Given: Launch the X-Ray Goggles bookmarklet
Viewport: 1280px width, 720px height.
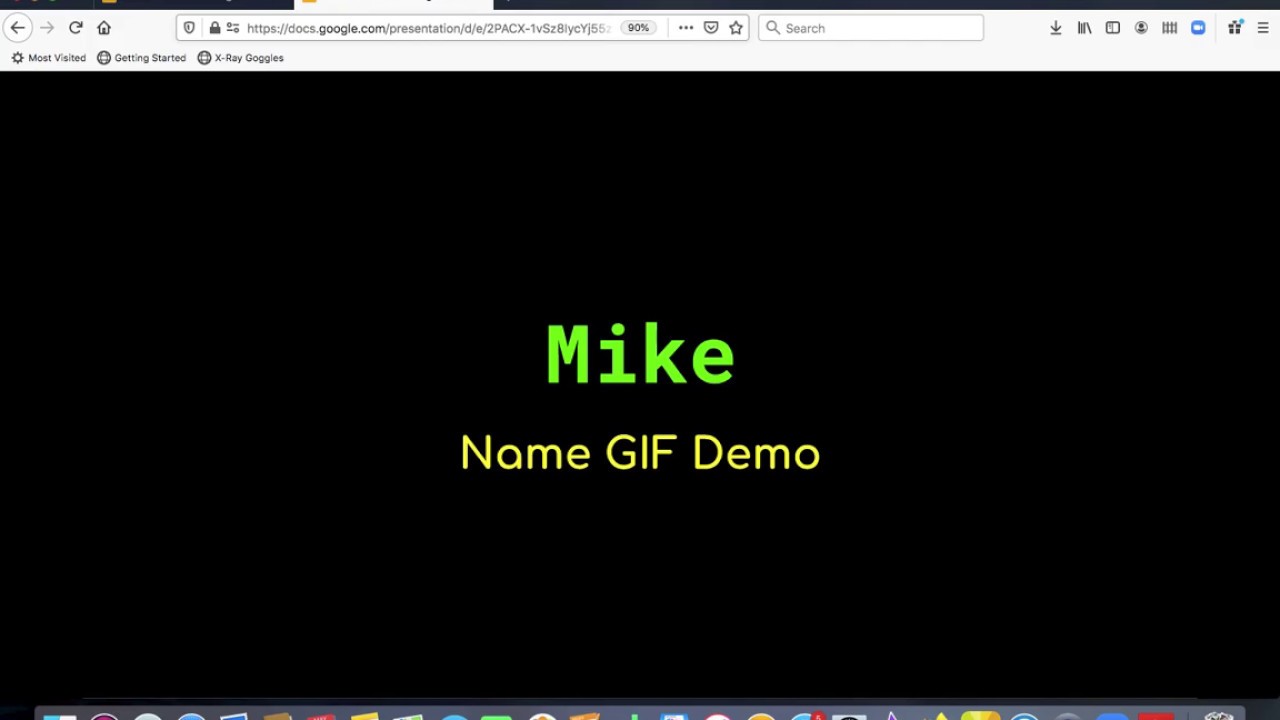Looking at the screenshot, I should [x=240, y=58].
